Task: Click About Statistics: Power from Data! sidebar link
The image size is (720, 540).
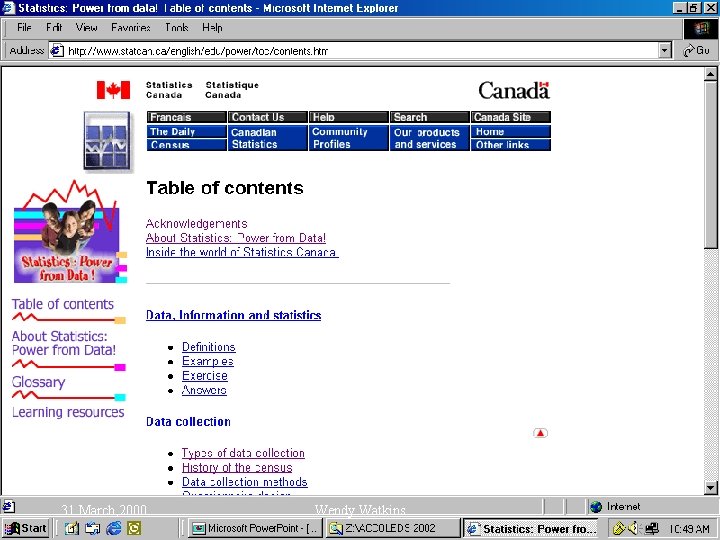Action: (64, 343)
